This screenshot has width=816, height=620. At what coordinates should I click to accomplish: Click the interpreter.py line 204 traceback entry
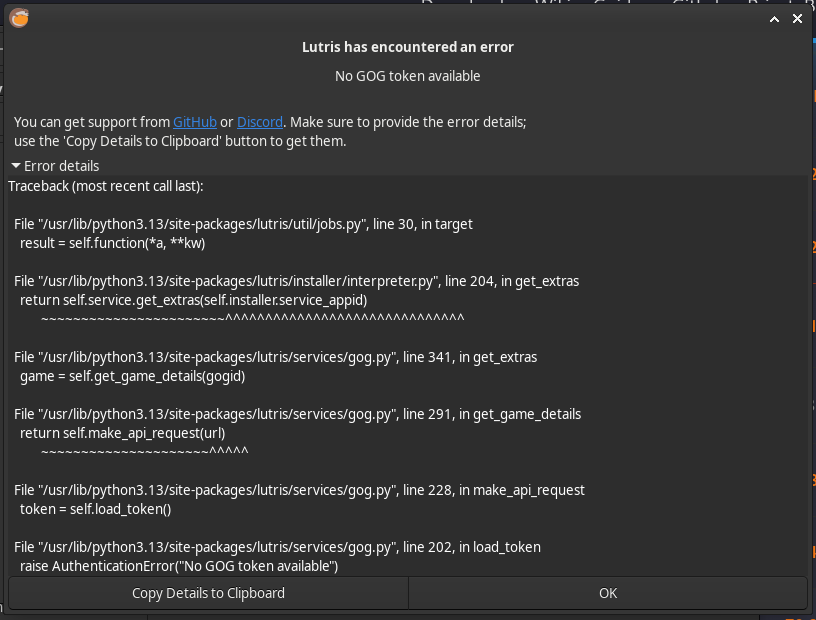coord(297,281)
